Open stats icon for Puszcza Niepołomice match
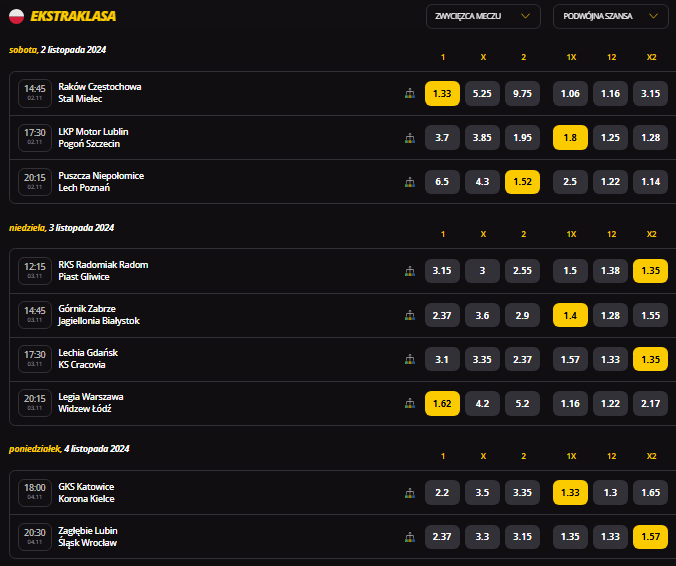 [x=409, y=182]
